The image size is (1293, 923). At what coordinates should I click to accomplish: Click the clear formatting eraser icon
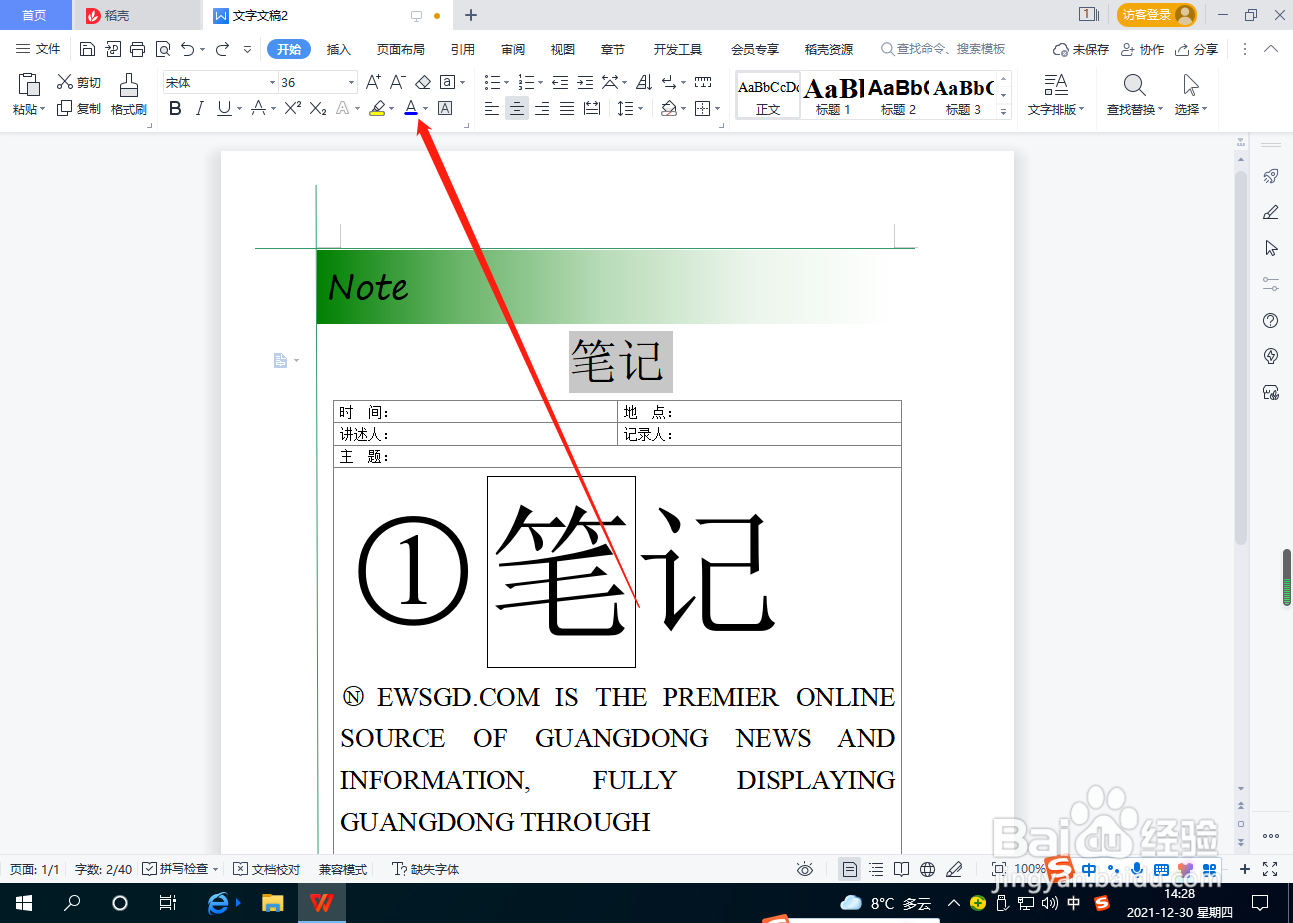[x=423, y=83]
